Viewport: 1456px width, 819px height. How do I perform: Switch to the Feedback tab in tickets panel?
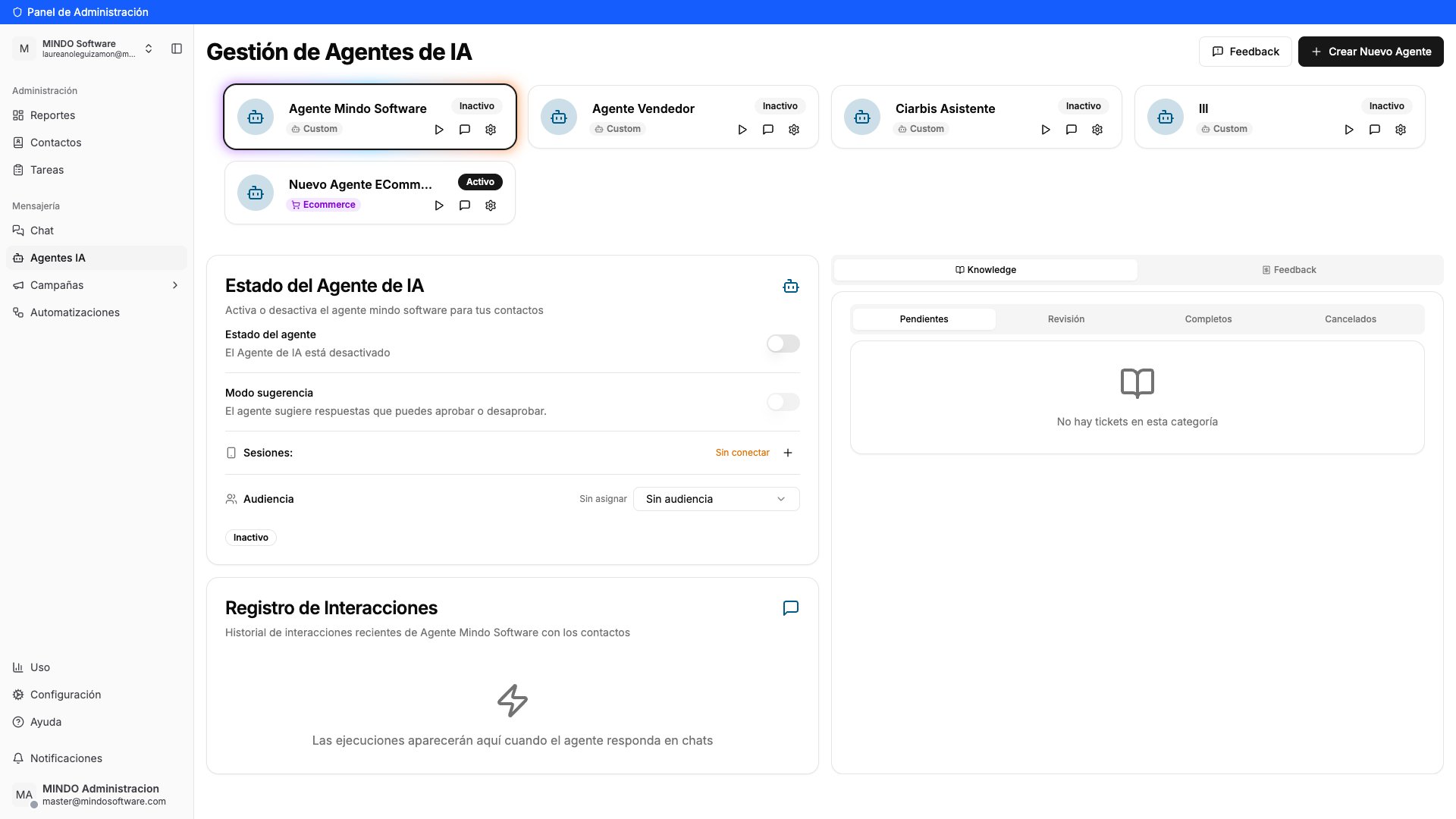click(x=1289, y=270)
